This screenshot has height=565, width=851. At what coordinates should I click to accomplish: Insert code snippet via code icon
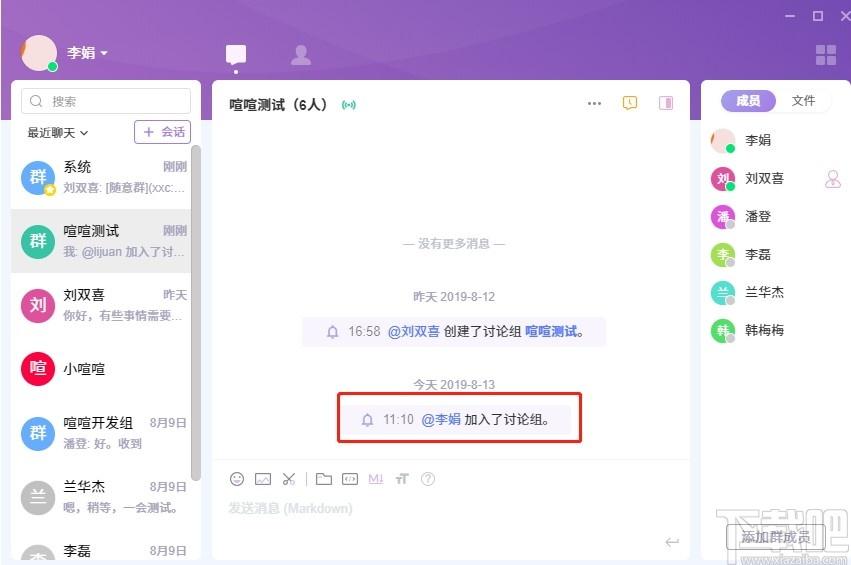(x=350, y=479)
